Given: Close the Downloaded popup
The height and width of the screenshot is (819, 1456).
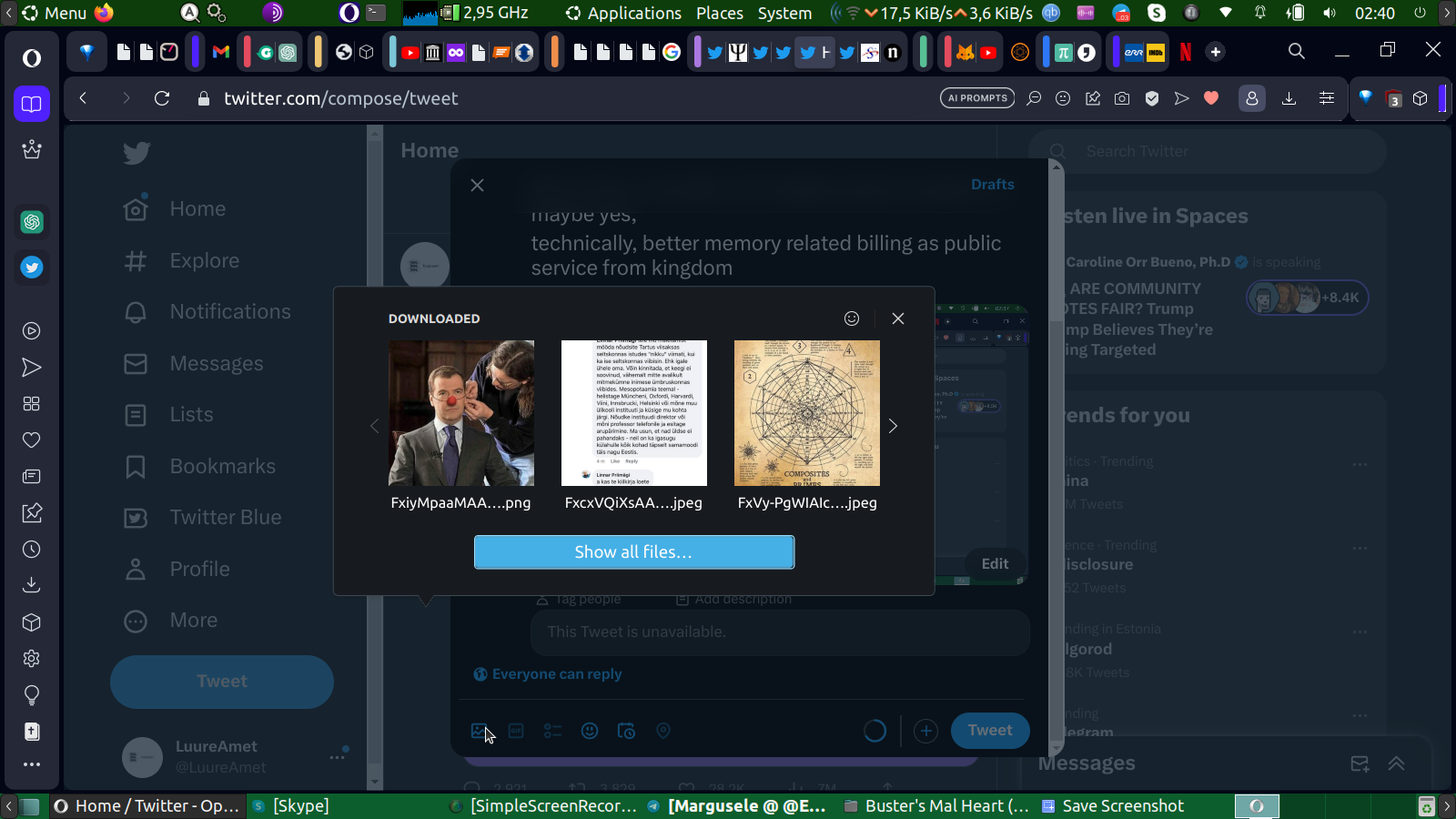Looking at the screenshot, I should click(898, 318).
